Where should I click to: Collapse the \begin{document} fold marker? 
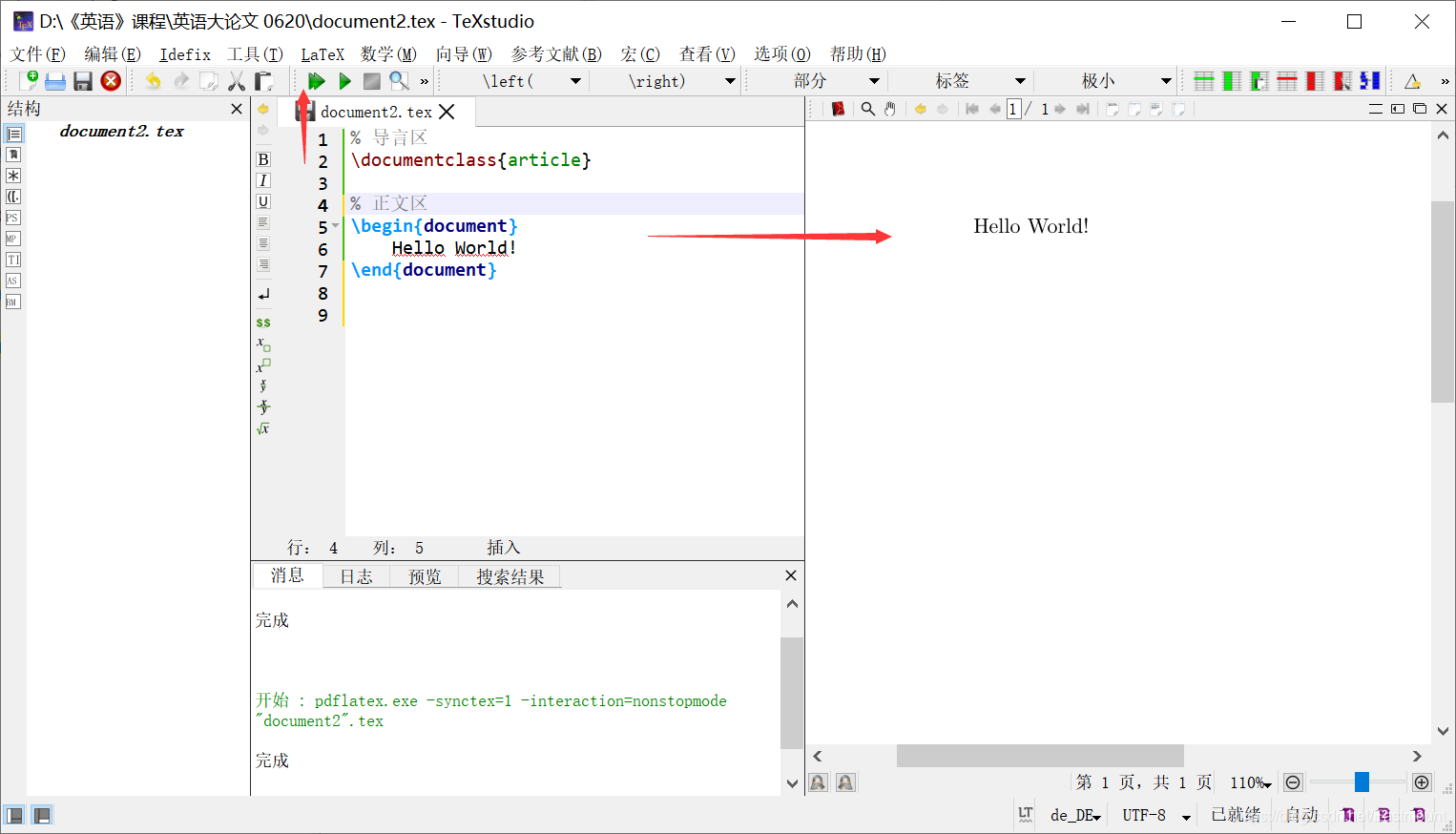click(x=336, y=226)
